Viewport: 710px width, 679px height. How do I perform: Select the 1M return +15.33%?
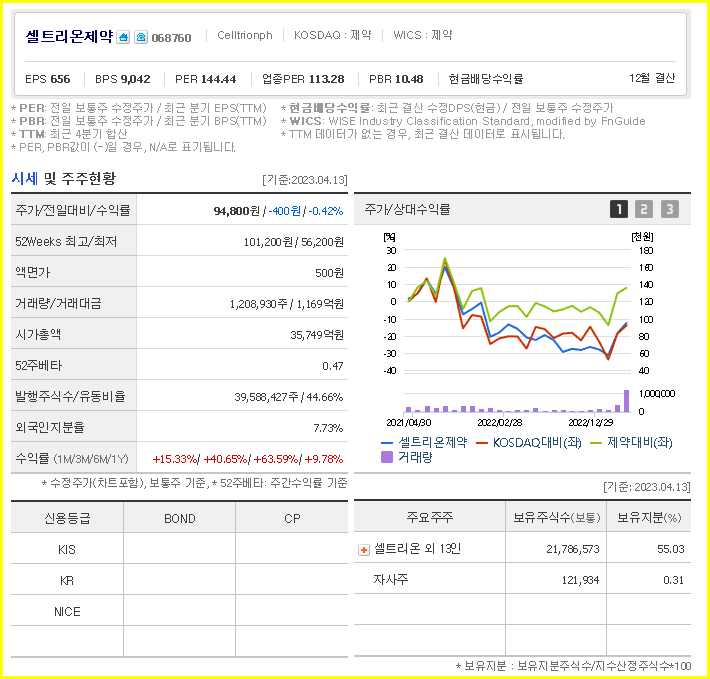tap(174, 459)
